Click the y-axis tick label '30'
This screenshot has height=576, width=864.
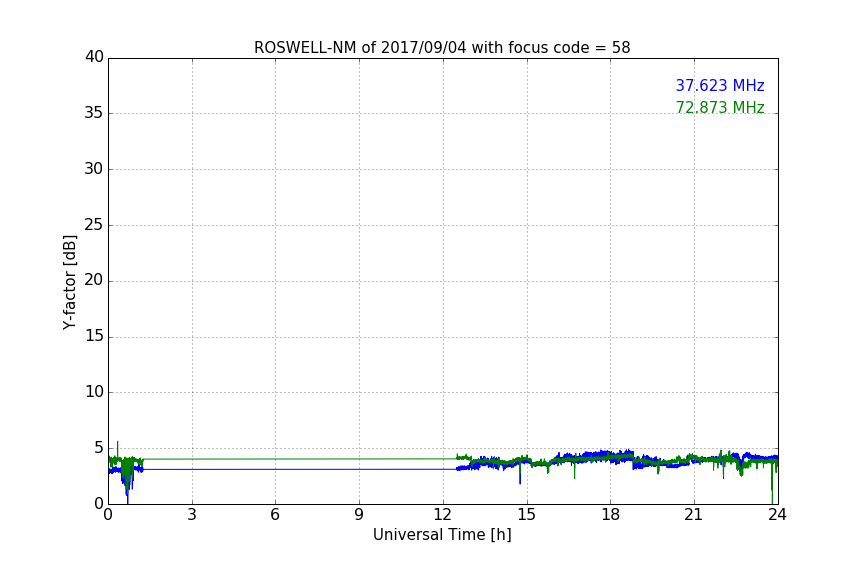(x=94, y=169)
